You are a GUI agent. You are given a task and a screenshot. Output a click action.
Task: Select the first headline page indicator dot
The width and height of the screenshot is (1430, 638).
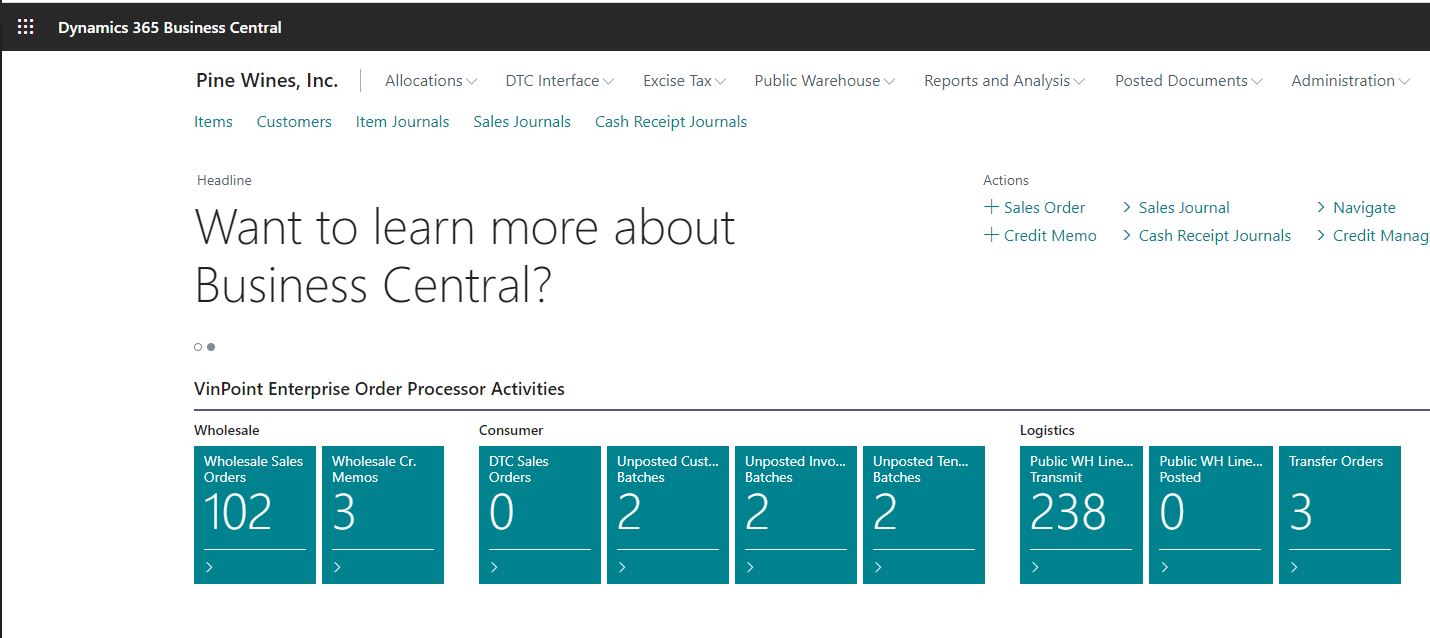pos(198,347)
